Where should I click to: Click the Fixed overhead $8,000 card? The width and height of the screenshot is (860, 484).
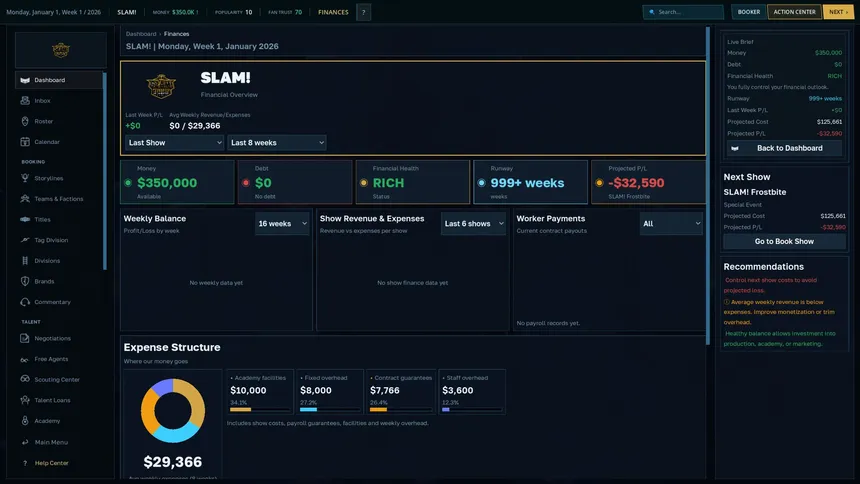[x=330, y=392]
